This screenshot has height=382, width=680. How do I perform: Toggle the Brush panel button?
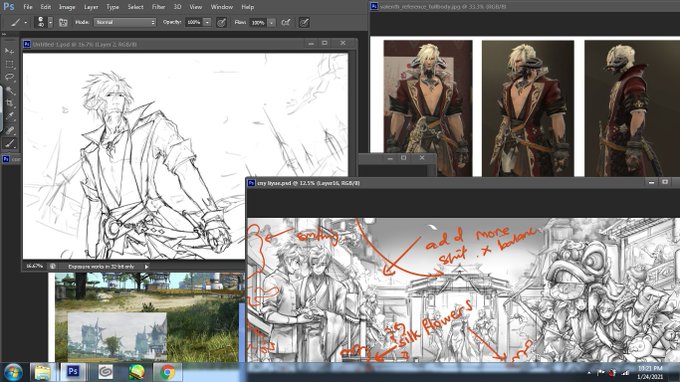(x=63, y=23)
